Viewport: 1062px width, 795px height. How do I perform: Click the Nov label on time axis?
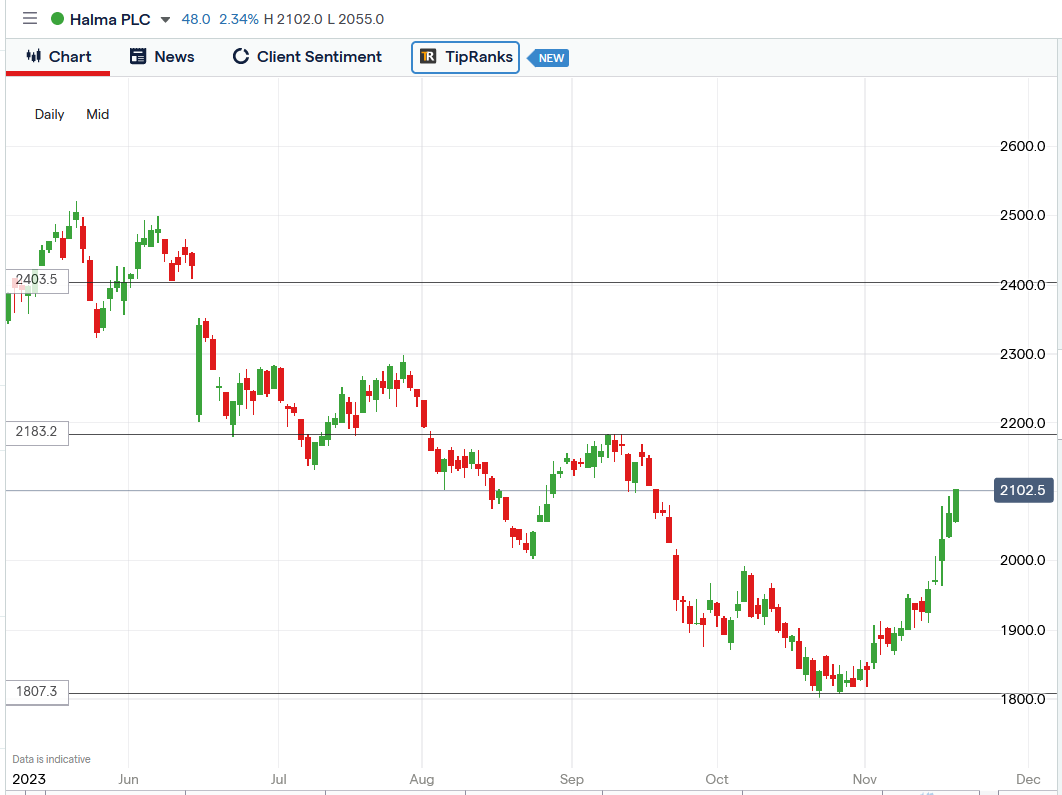(x=864, y=779)
